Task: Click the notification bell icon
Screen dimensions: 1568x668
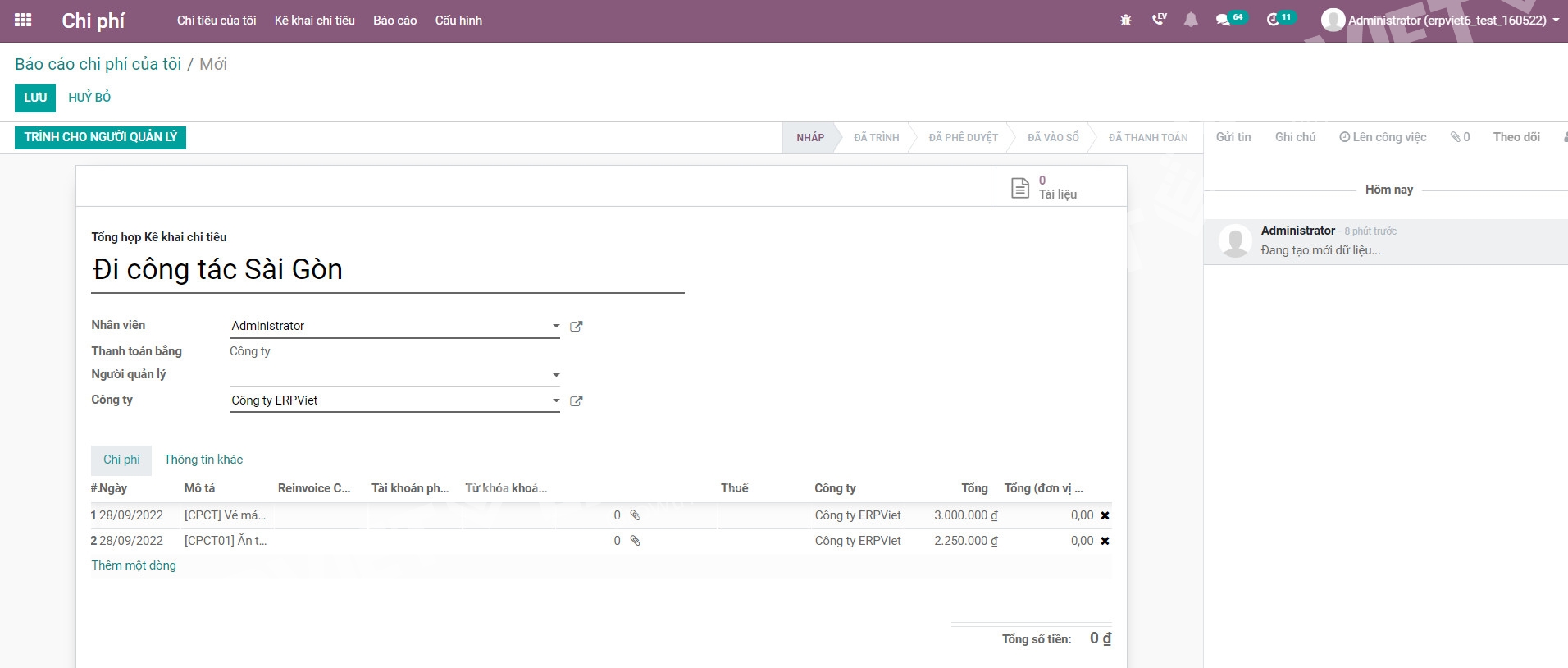Action: click(x=1191, y=20)
